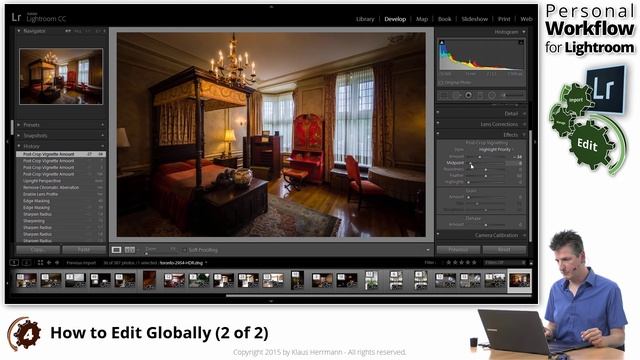Expand the Detail panel
640x360 pixels.
(524, 113)
